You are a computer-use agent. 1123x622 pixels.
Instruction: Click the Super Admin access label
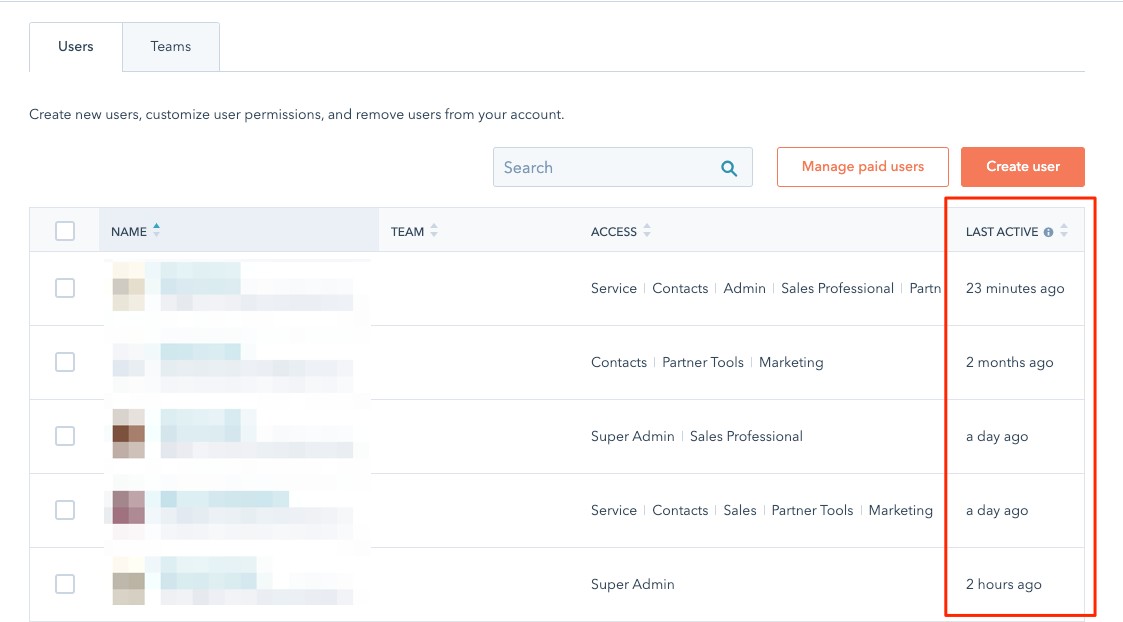click(633, 436)
